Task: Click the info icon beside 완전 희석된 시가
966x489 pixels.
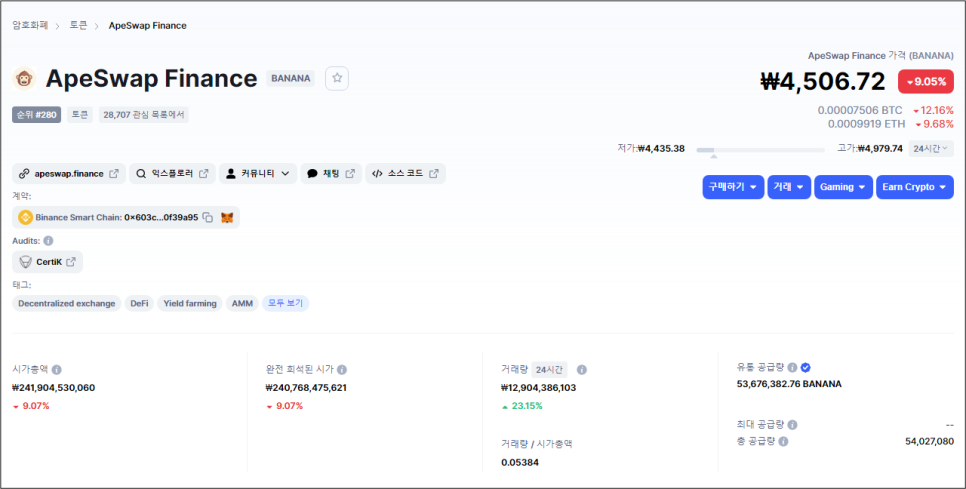Action: coord(342,370)
